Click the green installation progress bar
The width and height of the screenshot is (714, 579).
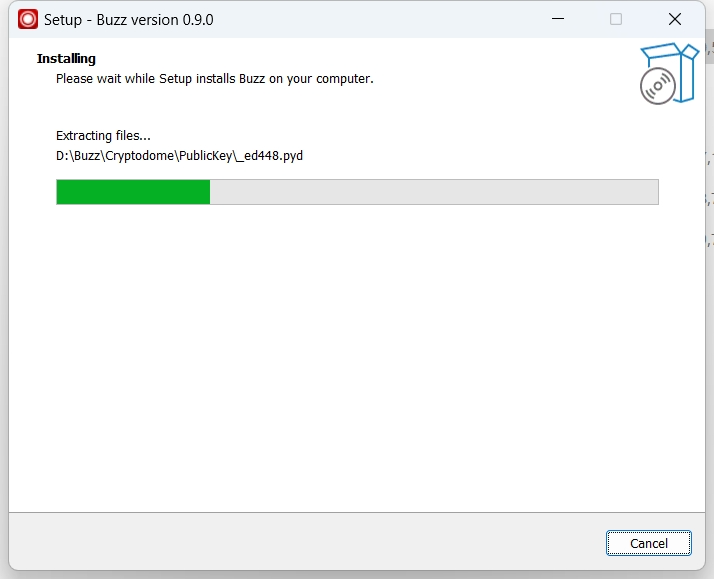(x=357, y=192)
